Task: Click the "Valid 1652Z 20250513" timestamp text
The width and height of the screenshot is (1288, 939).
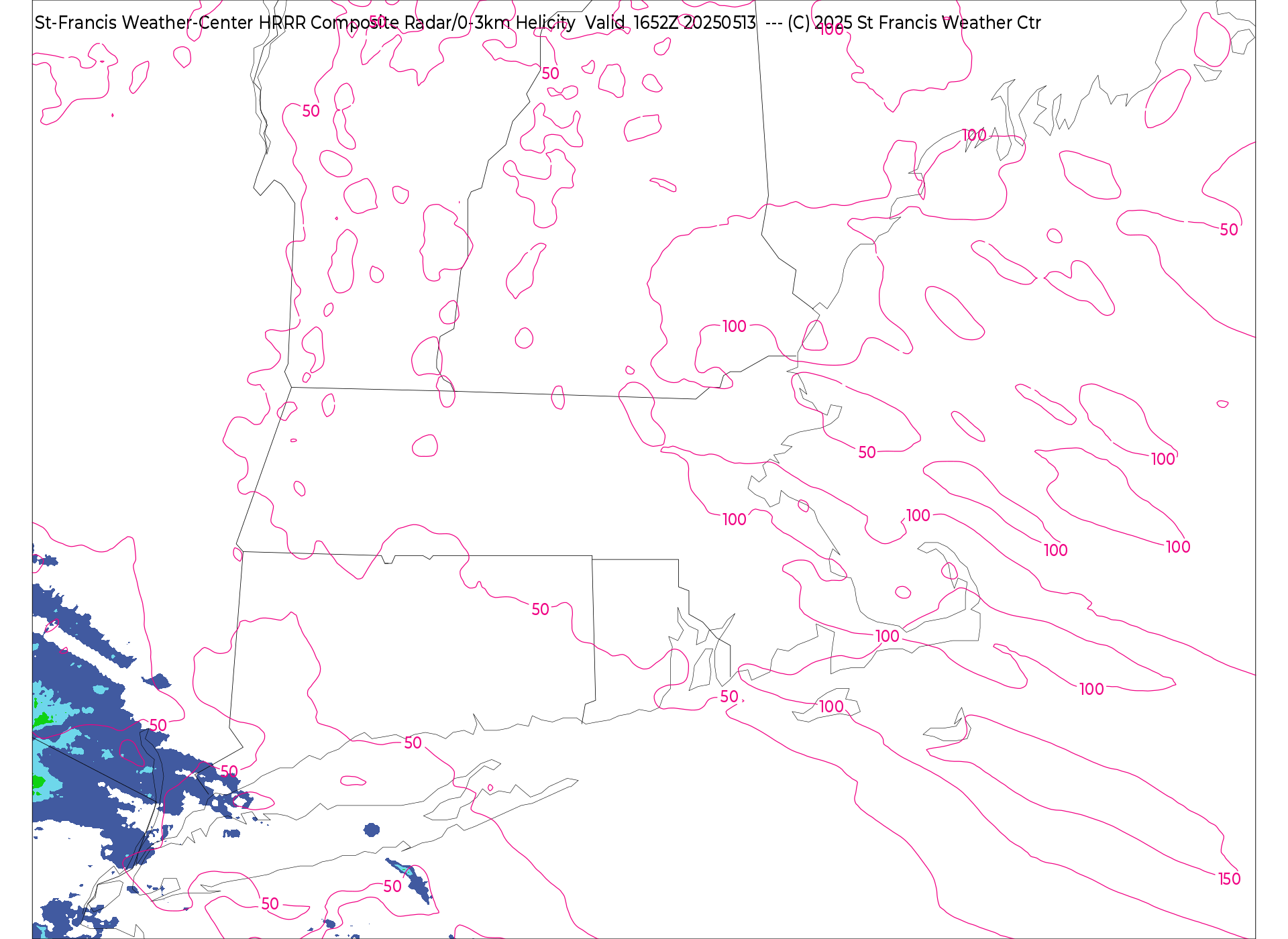Action: pyautogui.click(x=671, y=23)
